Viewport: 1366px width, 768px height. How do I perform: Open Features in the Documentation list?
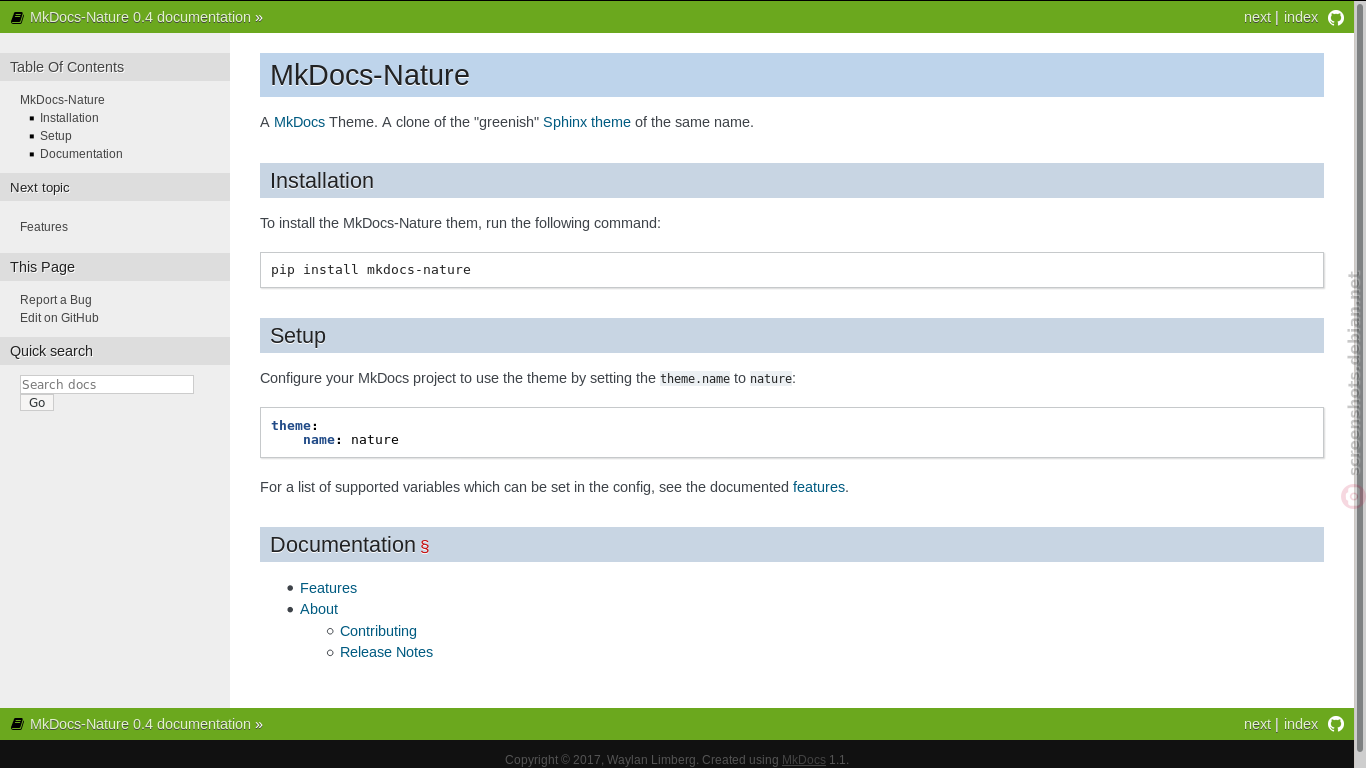pos(328,588)
